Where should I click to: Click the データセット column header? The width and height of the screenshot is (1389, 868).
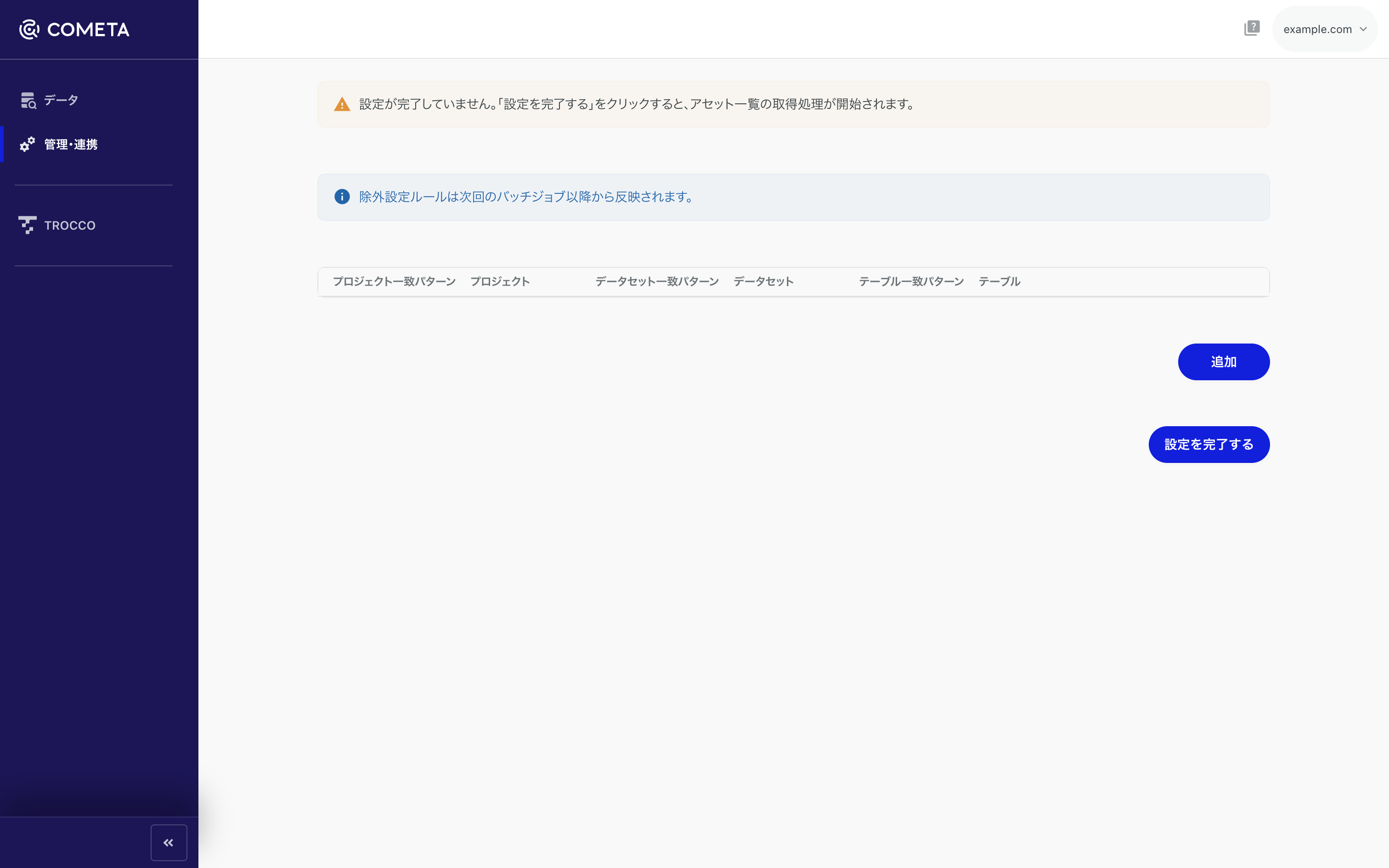point(763,281)
